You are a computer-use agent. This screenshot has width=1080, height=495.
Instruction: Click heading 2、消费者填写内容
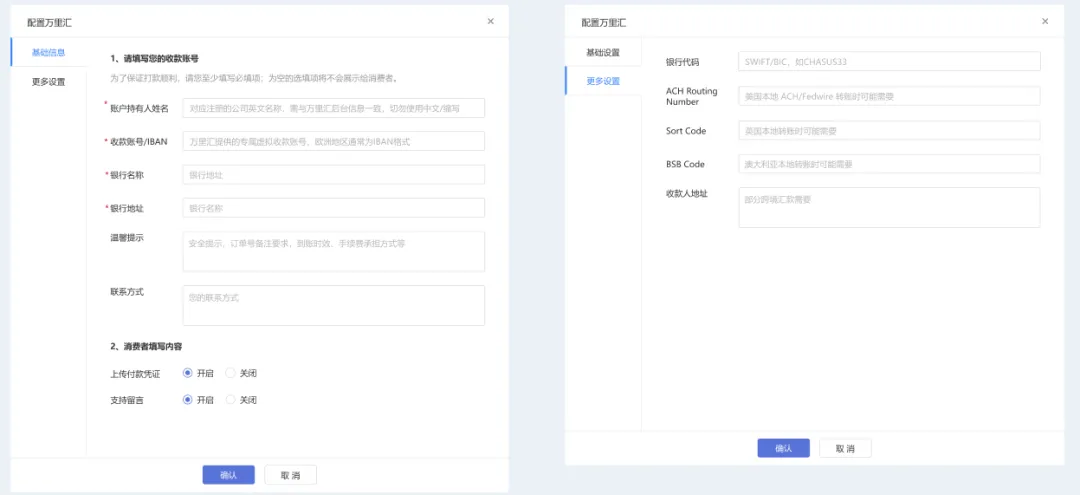tap(146, 346)
